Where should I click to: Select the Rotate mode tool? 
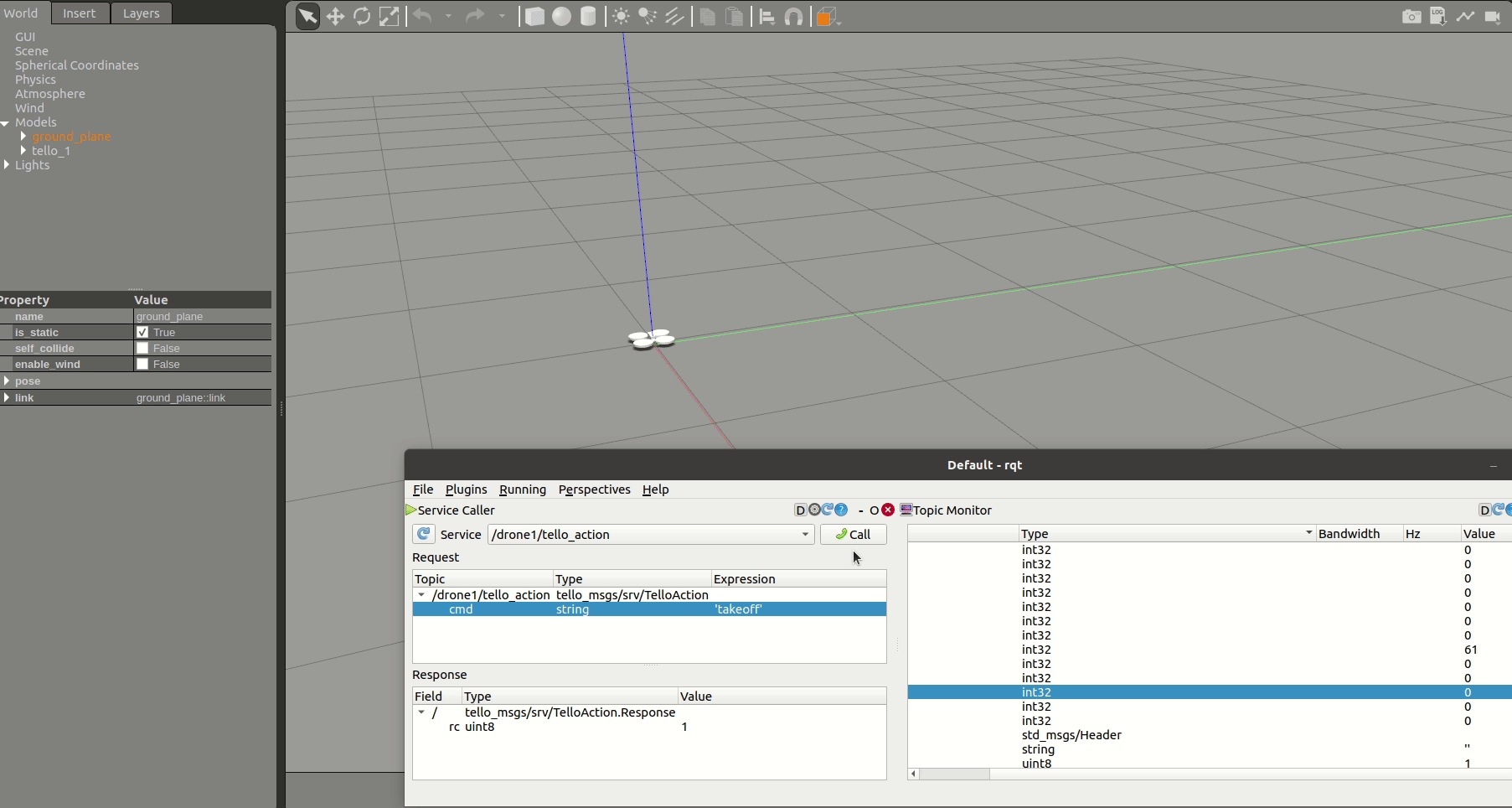pyautogui.click(x=362, y=17)
